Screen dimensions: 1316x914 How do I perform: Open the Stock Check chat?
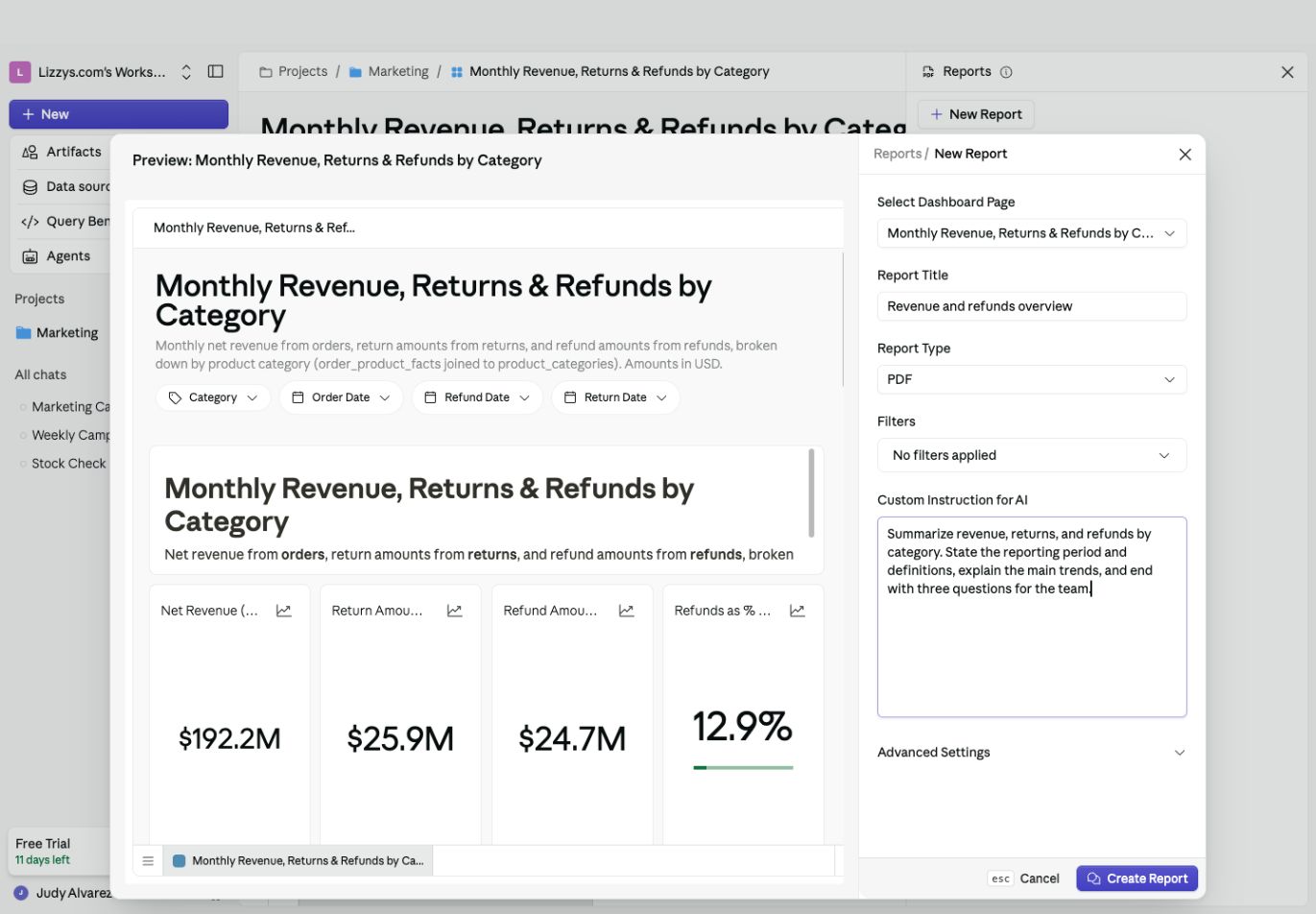tap(68, 464)
